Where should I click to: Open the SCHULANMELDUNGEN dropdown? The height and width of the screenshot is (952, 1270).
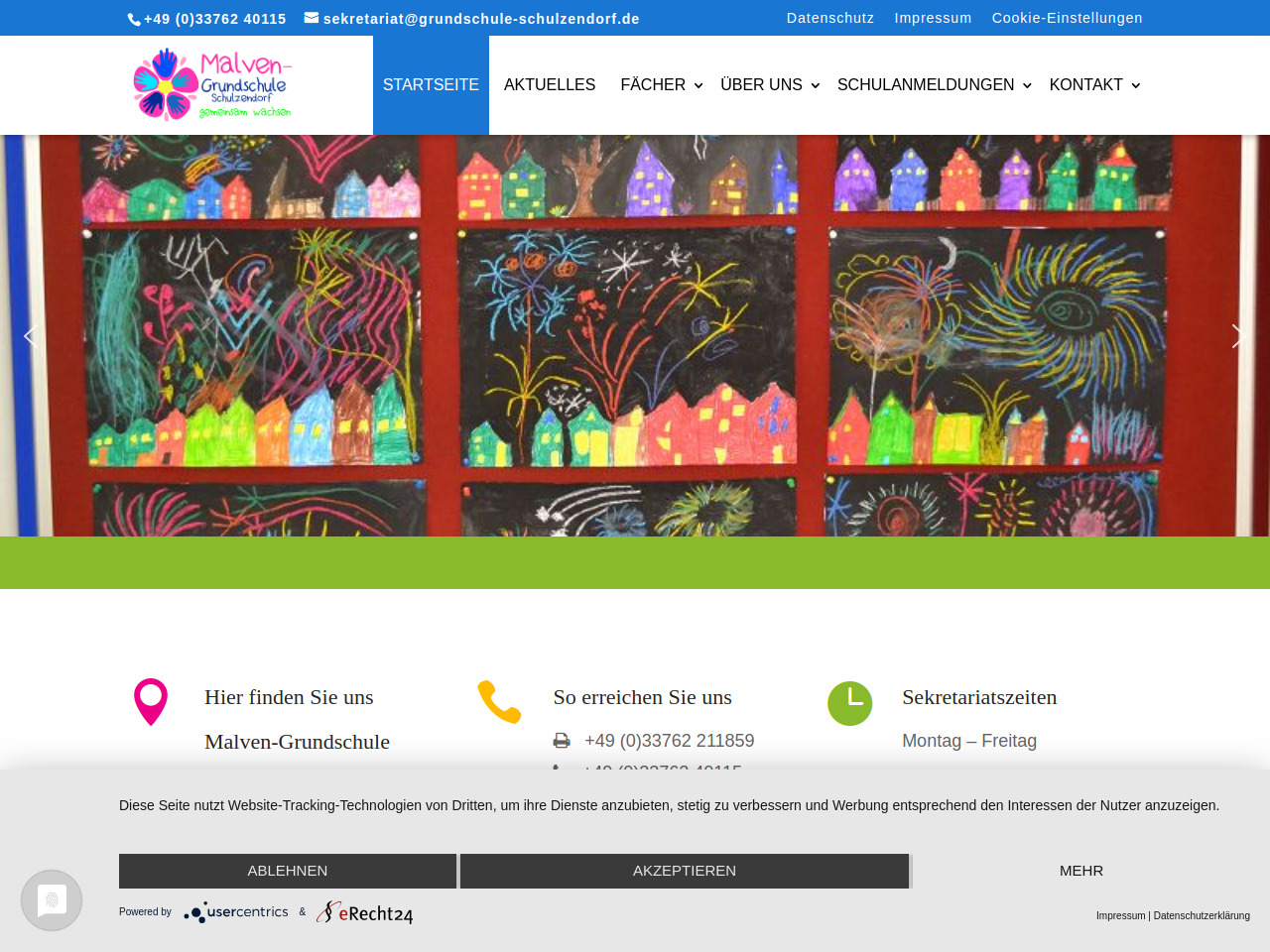[934, 85]
